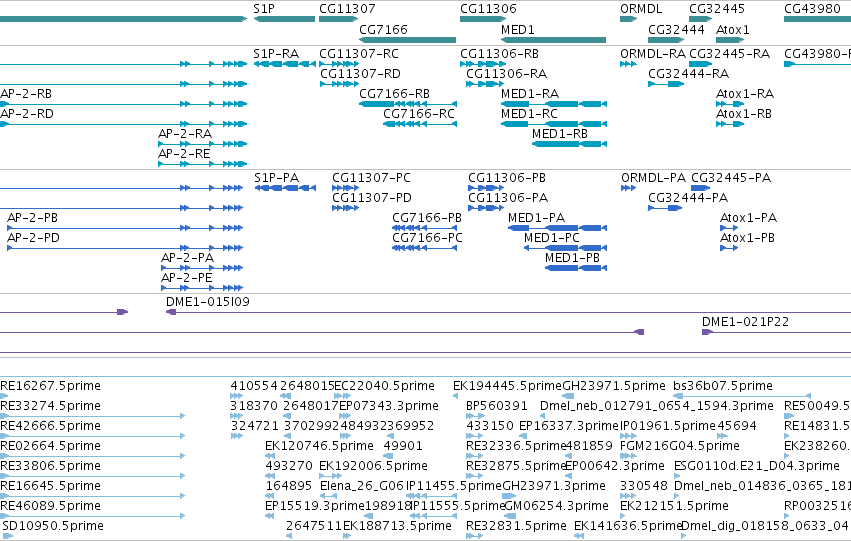Click protein CG11306-PA
This screenshot has height=541, width=851.
point(508,198)
